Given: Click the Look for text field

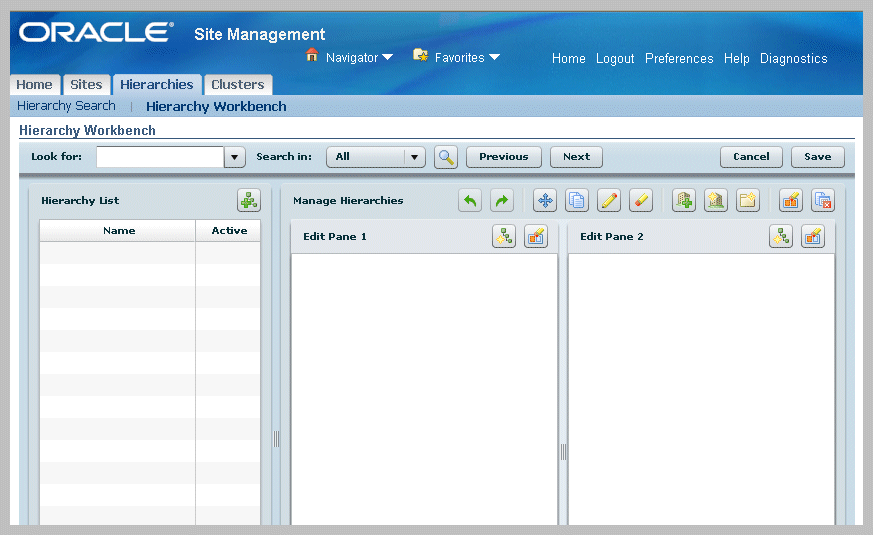Looking at the screenshot, I should pyautogui.click(x=160, y=157).
